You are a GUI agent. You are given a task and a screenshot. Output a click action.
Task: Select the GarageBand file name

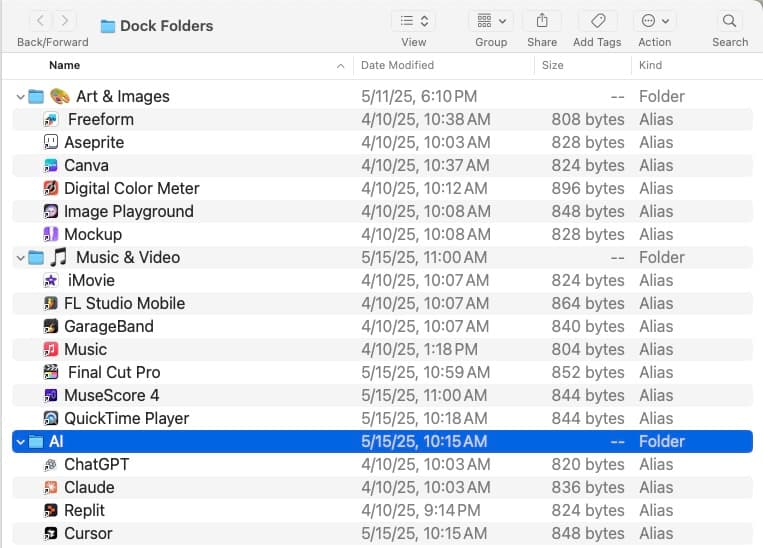click(x=109, y=326)
